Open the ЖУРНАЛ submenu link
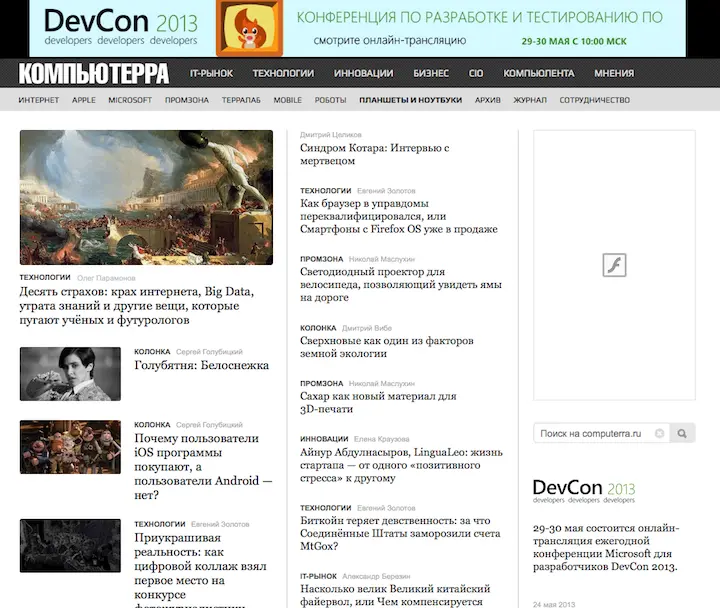 pos(530,100)
